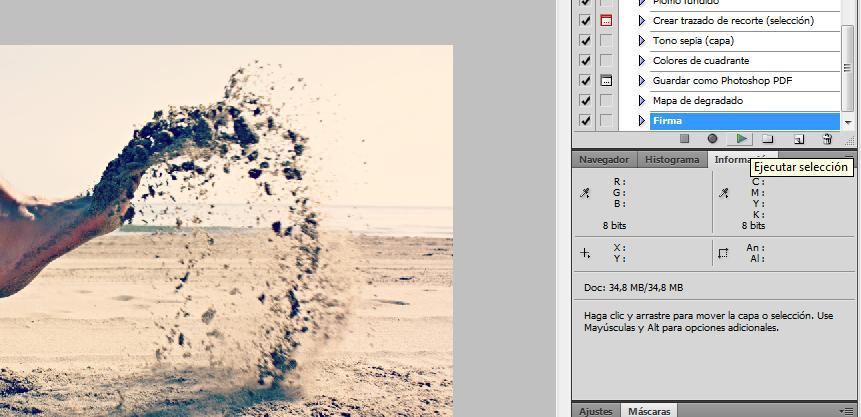Uncheck the Colores de cuadrante action
Screen dimensions: 861x417
585,60
